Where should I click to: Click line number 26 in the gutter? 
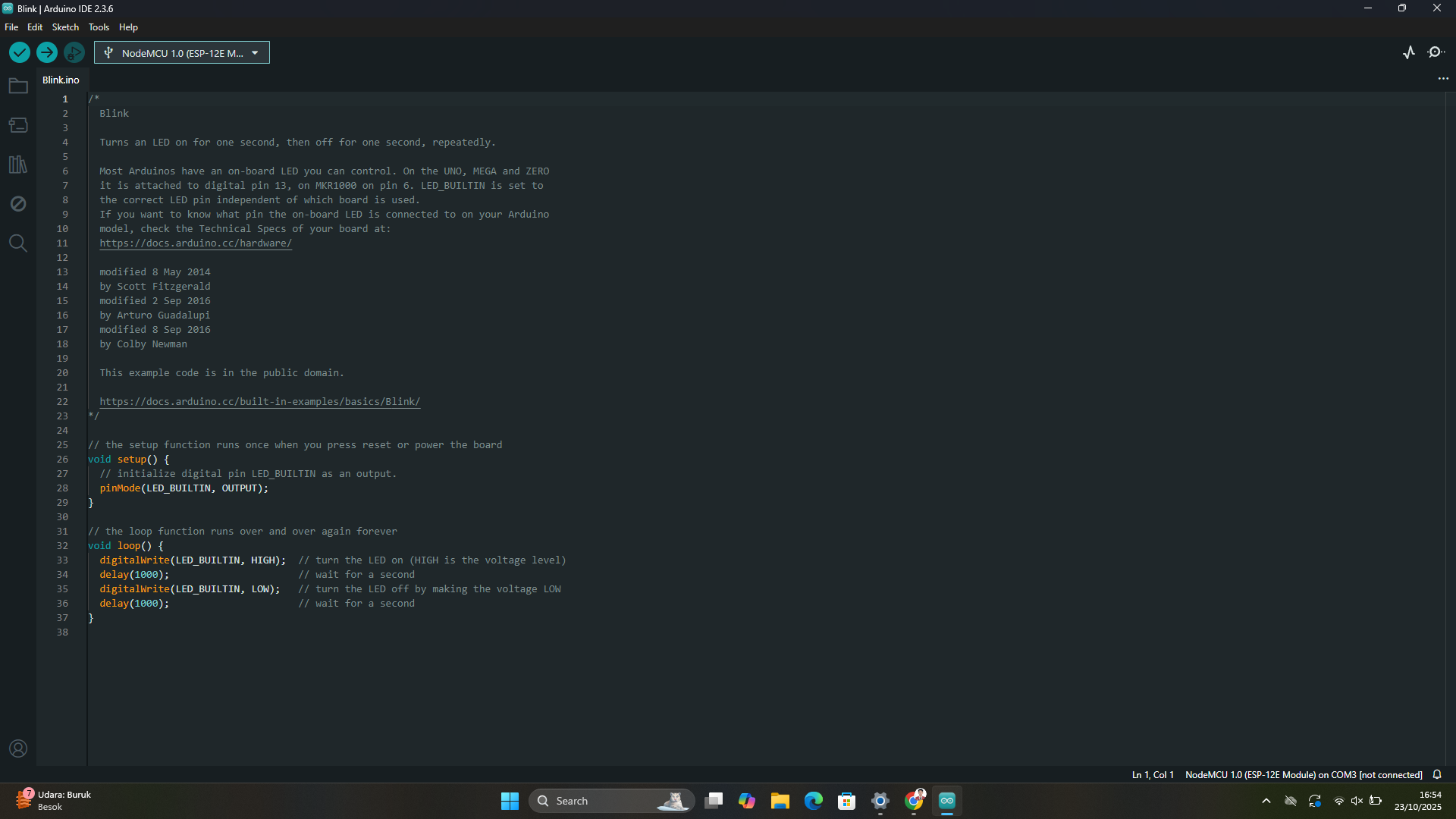click(62, 460)
